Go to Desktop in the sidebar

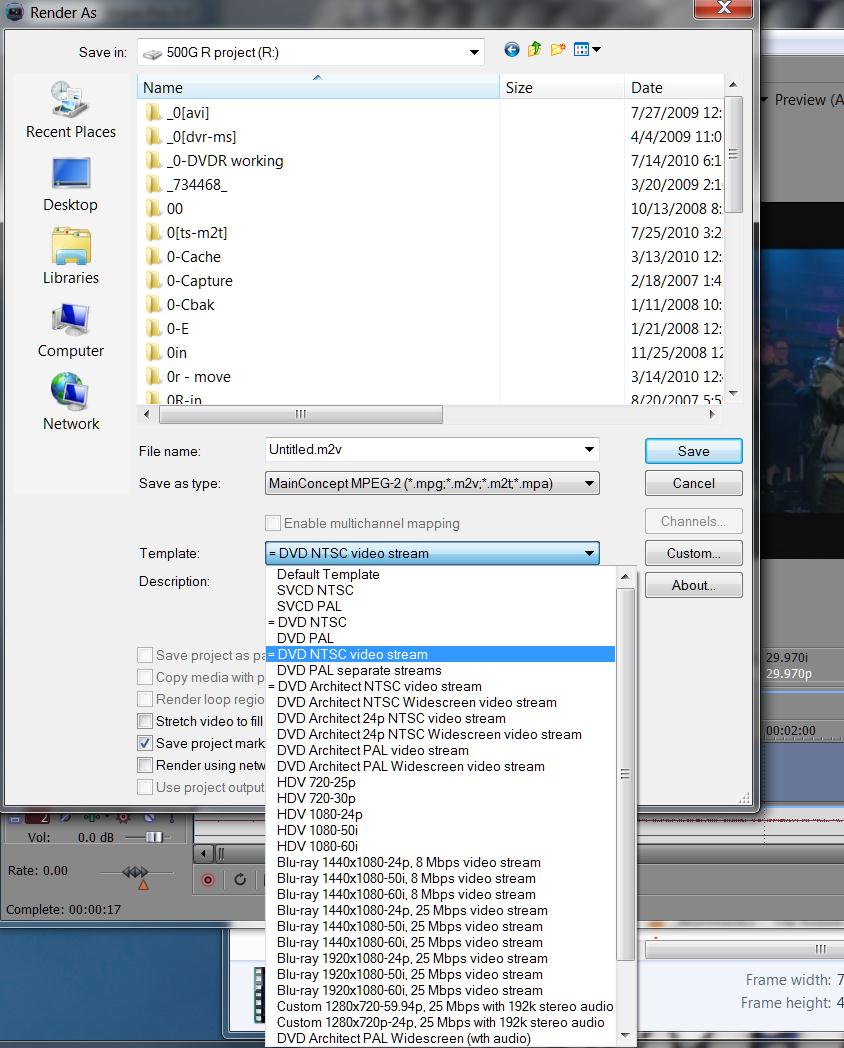(x=70, y=185)
